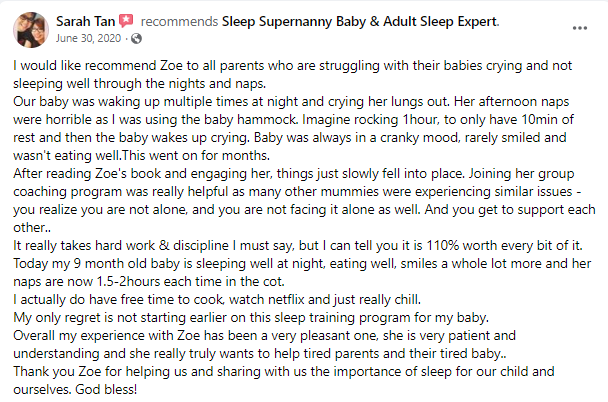The image size is (608, 402).
Task: Click the word "recommends" in the header
Action: [179, 21]
